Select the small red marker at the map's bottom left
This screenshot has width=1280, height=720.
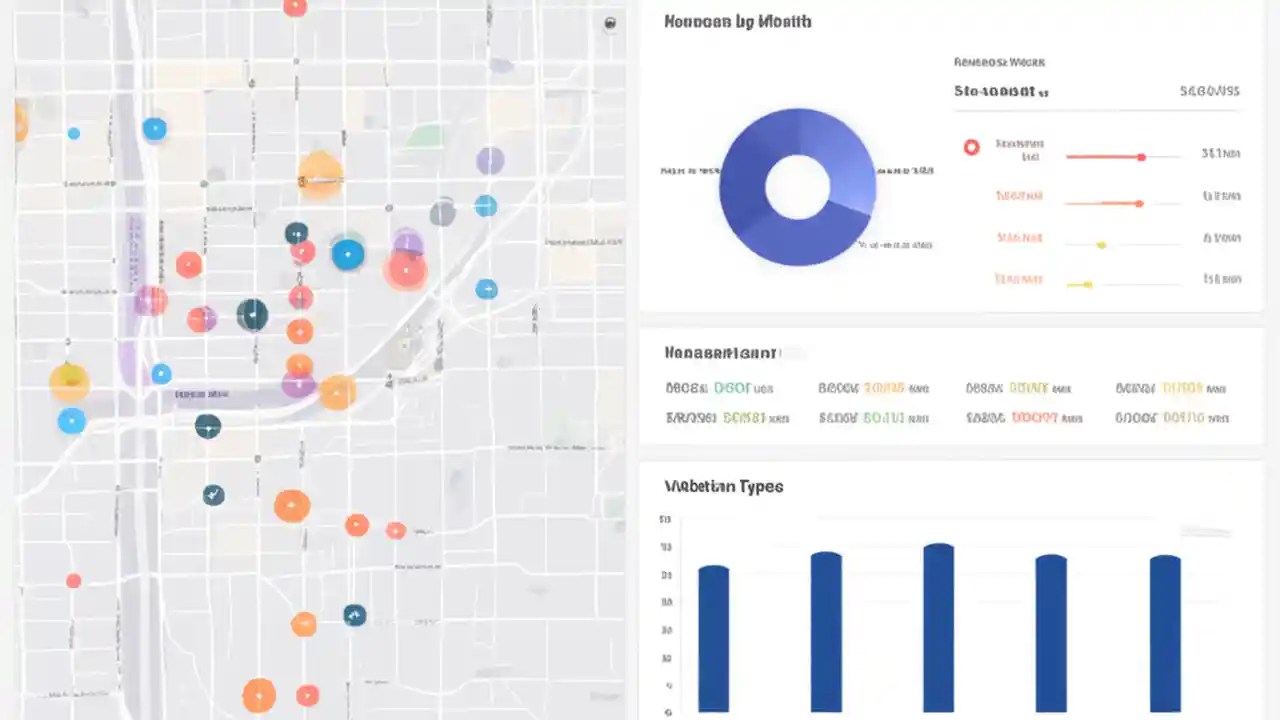tap(74, 580)
